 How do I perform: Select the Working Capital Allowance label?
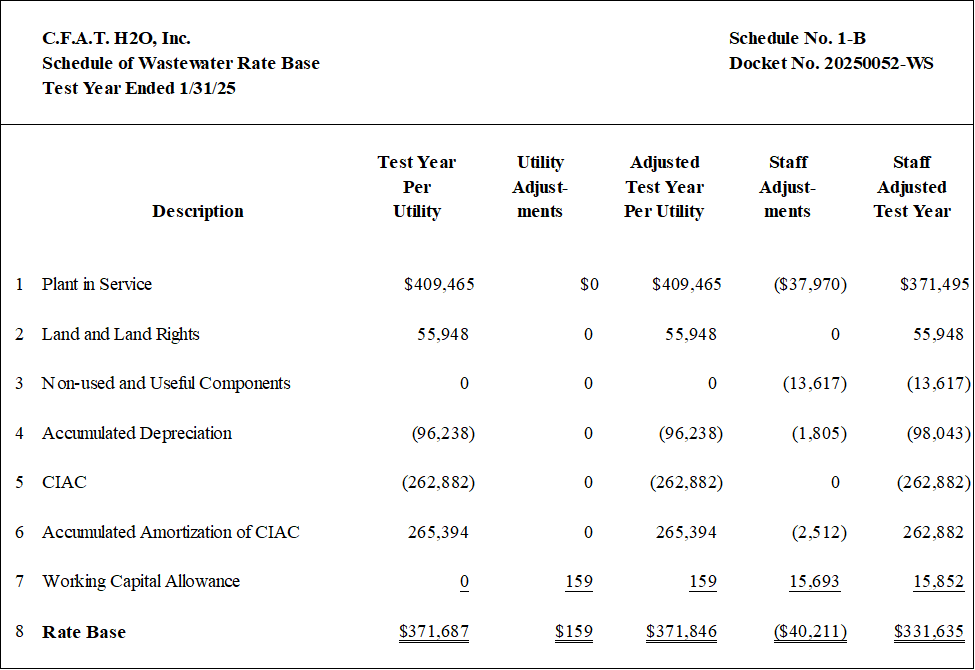(141, 581)
